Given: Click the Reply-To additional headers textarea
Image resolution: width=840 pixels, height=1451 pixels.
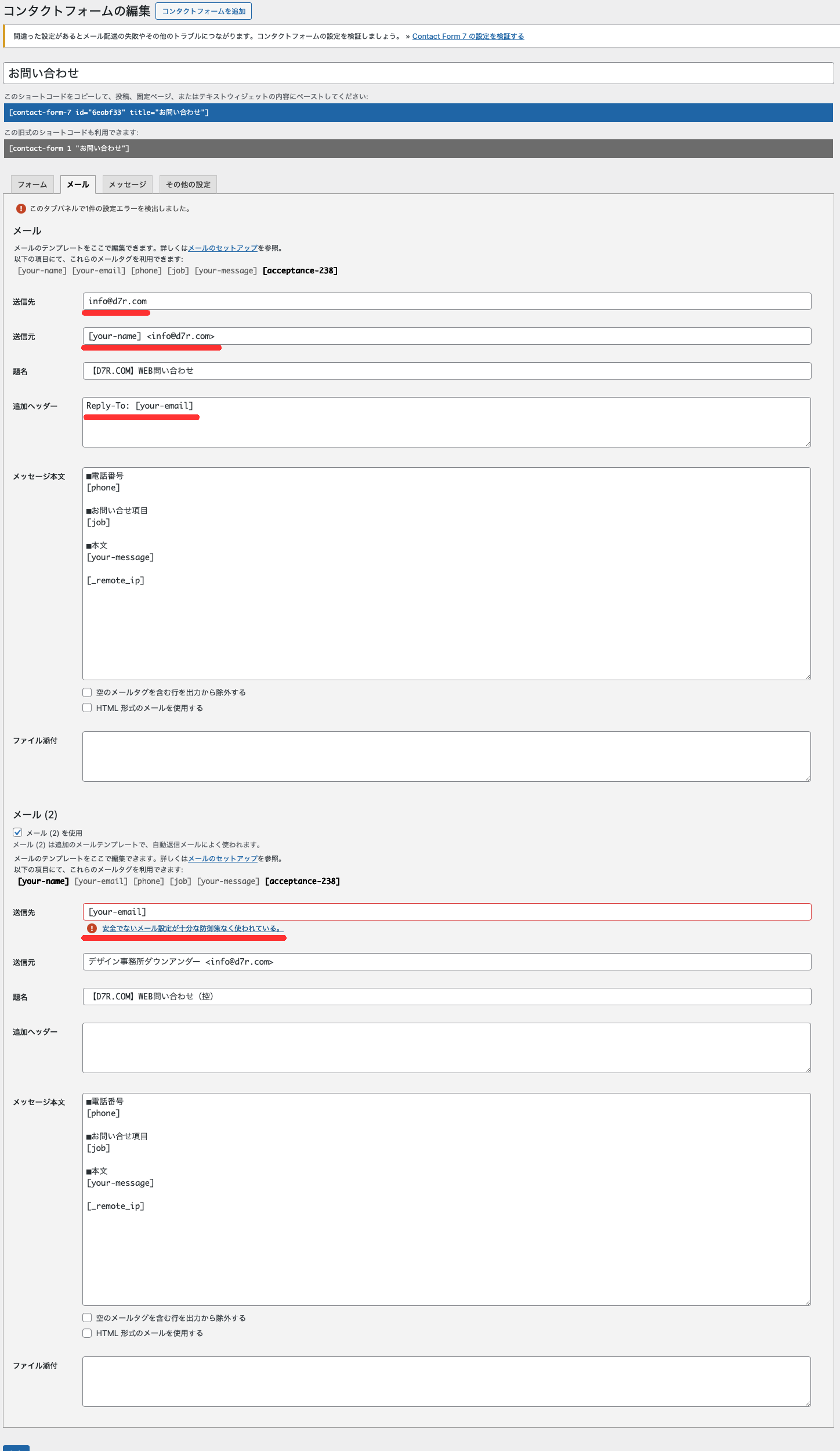Looking at the screenshot, I should pos(447,422).
